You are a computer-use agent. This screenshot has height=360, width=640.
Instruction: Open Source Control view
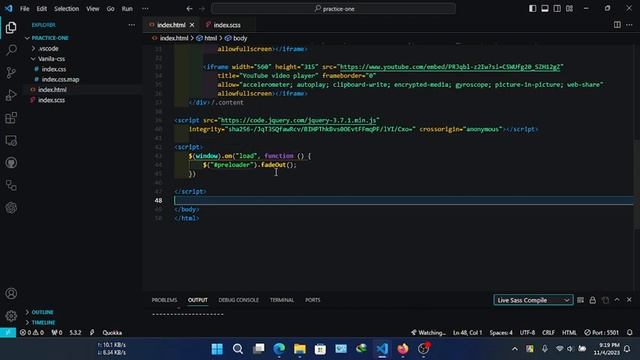11,73
